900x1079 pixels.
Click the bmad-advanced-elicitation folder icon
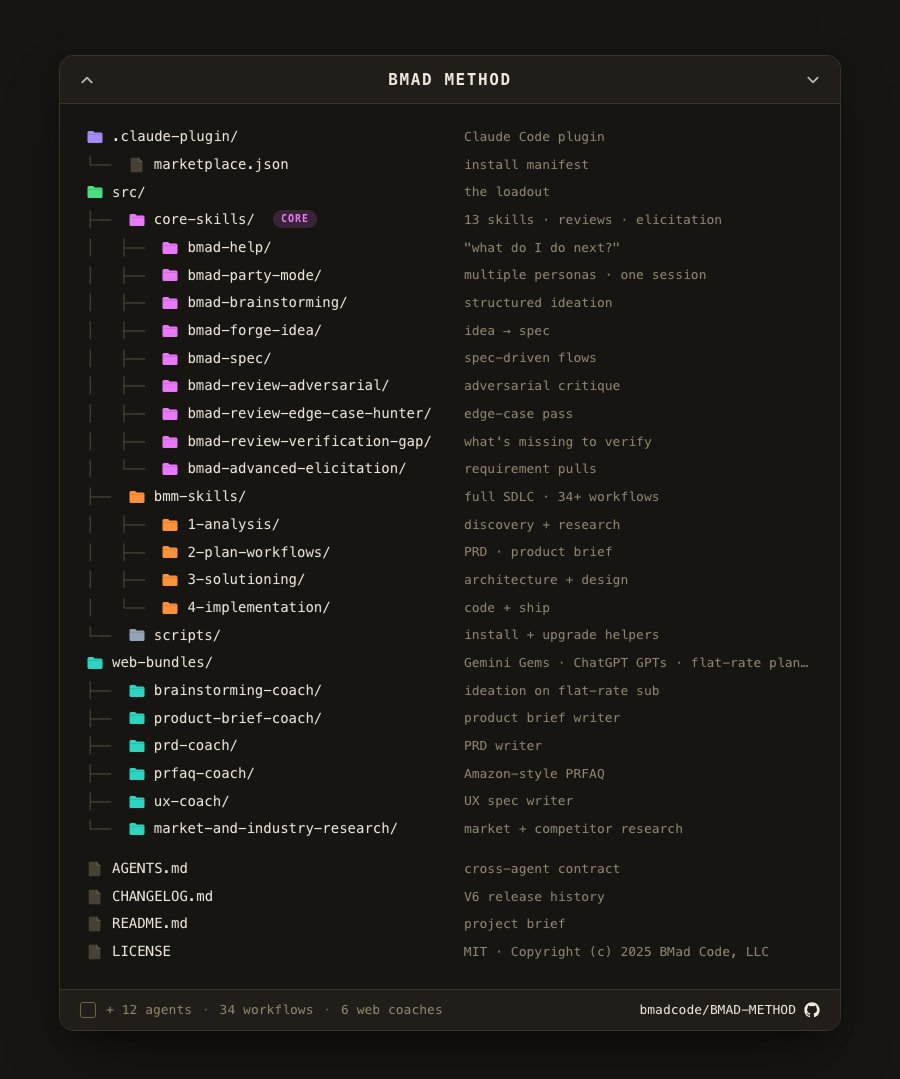click(170, 469)
